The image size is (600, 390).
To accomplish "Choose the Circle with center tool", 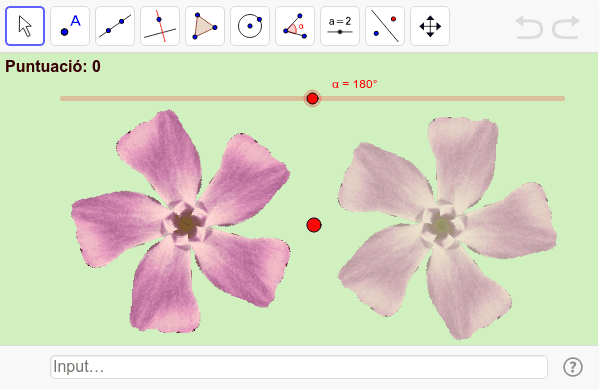I will click(x=250, y=26).
